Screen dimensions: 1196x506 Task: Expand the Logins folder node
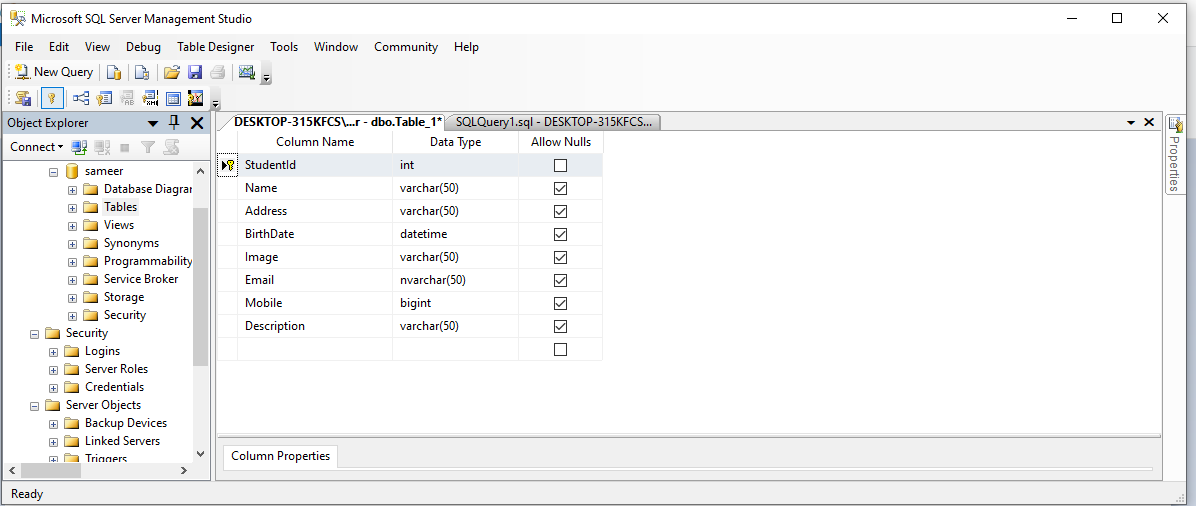tap(53, 352)
